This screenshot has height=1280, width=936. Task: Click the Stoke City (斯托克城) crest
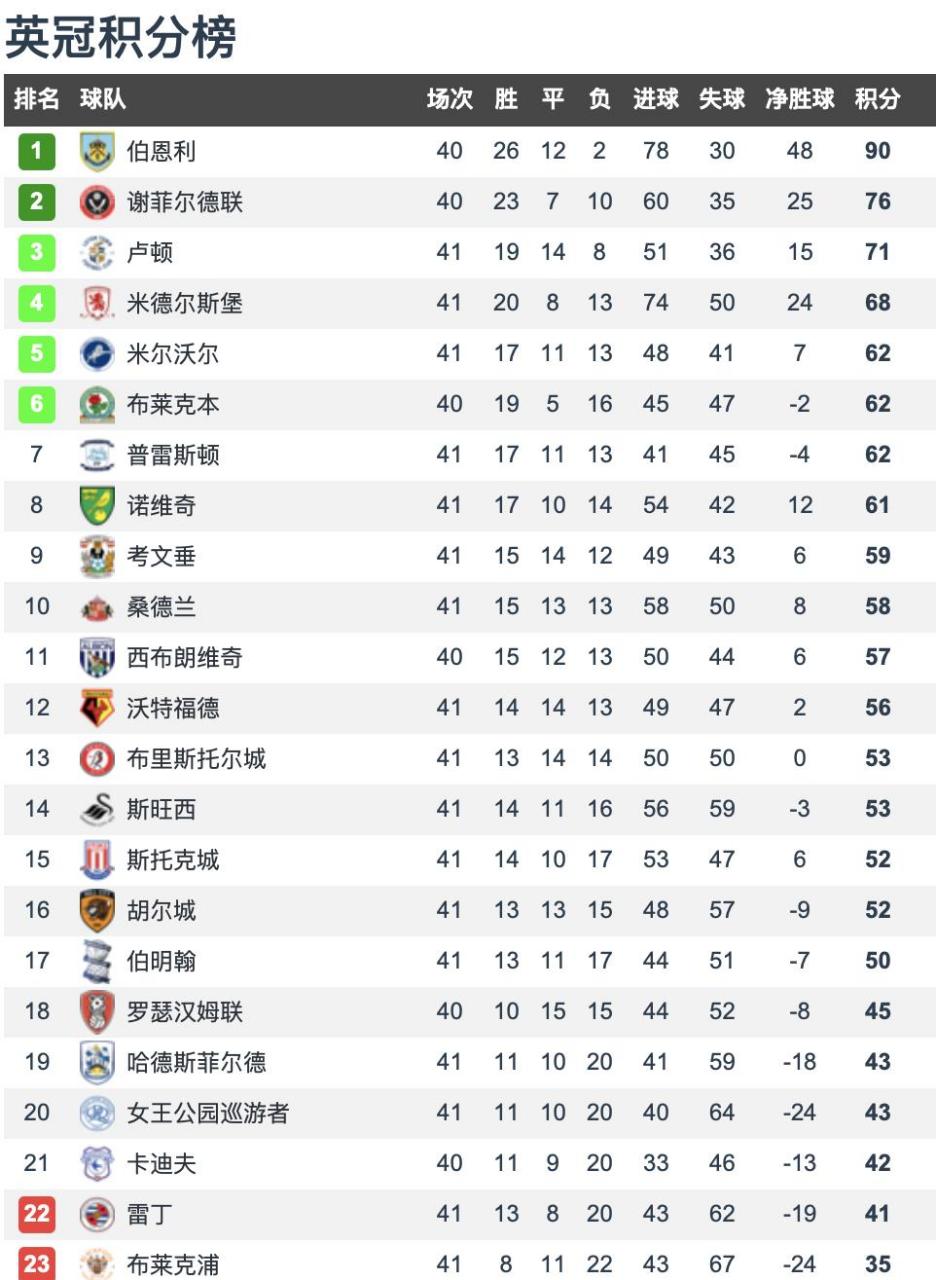[97, 859]
